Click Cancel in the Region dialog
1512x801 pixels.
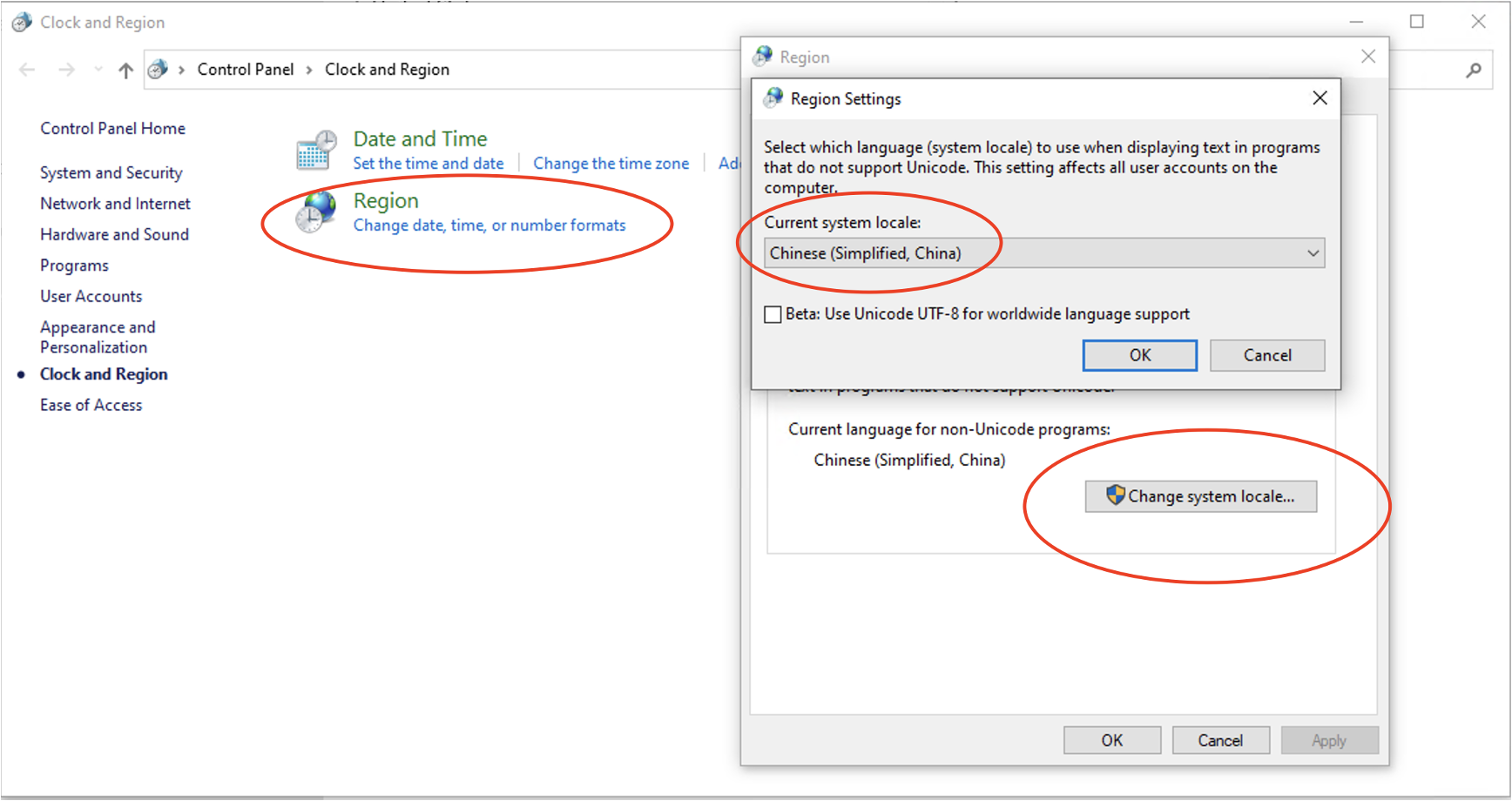[x=1220, y=740]
